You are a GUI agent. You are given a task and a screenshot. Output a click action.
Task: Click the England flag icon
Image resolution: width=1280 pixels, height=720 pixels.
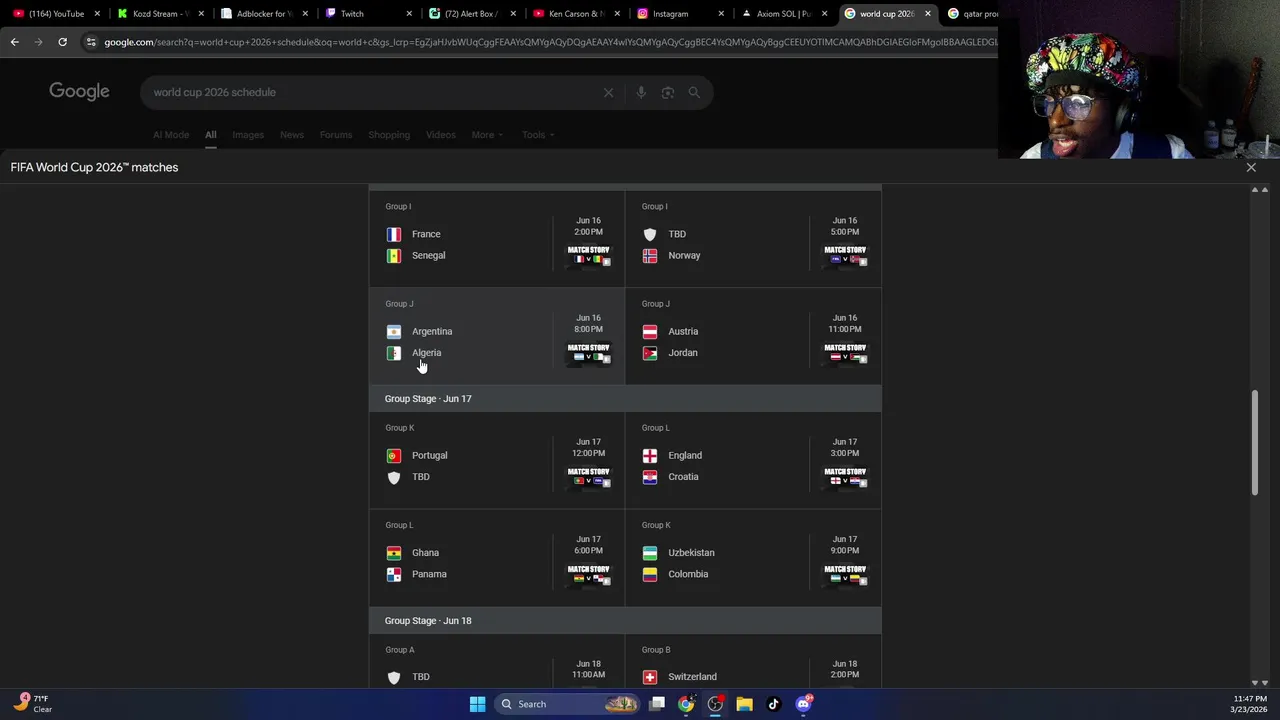pos(650,455)
